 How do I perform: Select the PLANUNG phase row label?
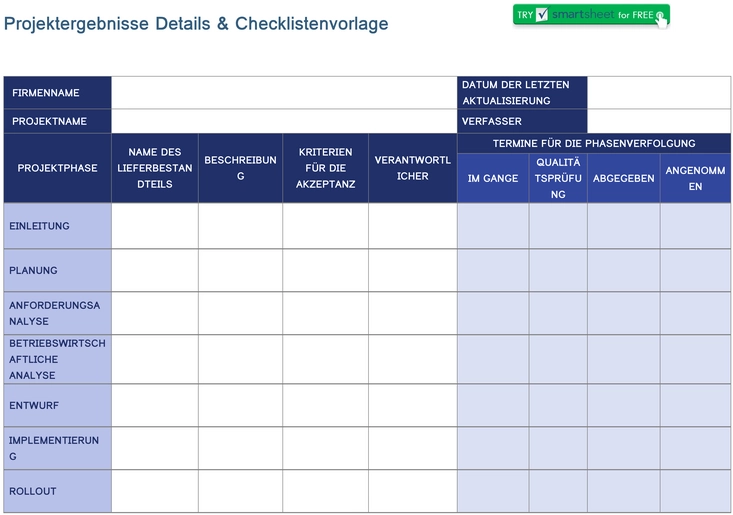pos(57,270)
